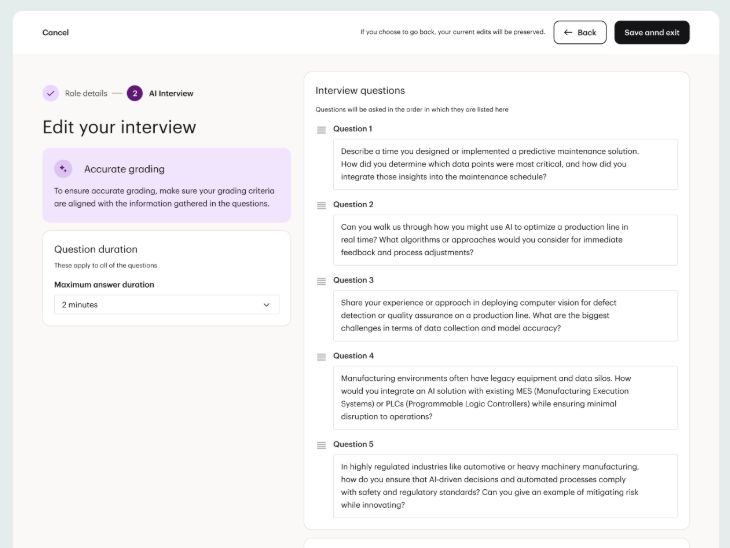
Task: Click the dropdown chevron next to 2 minutes
Action: (266, 304)
